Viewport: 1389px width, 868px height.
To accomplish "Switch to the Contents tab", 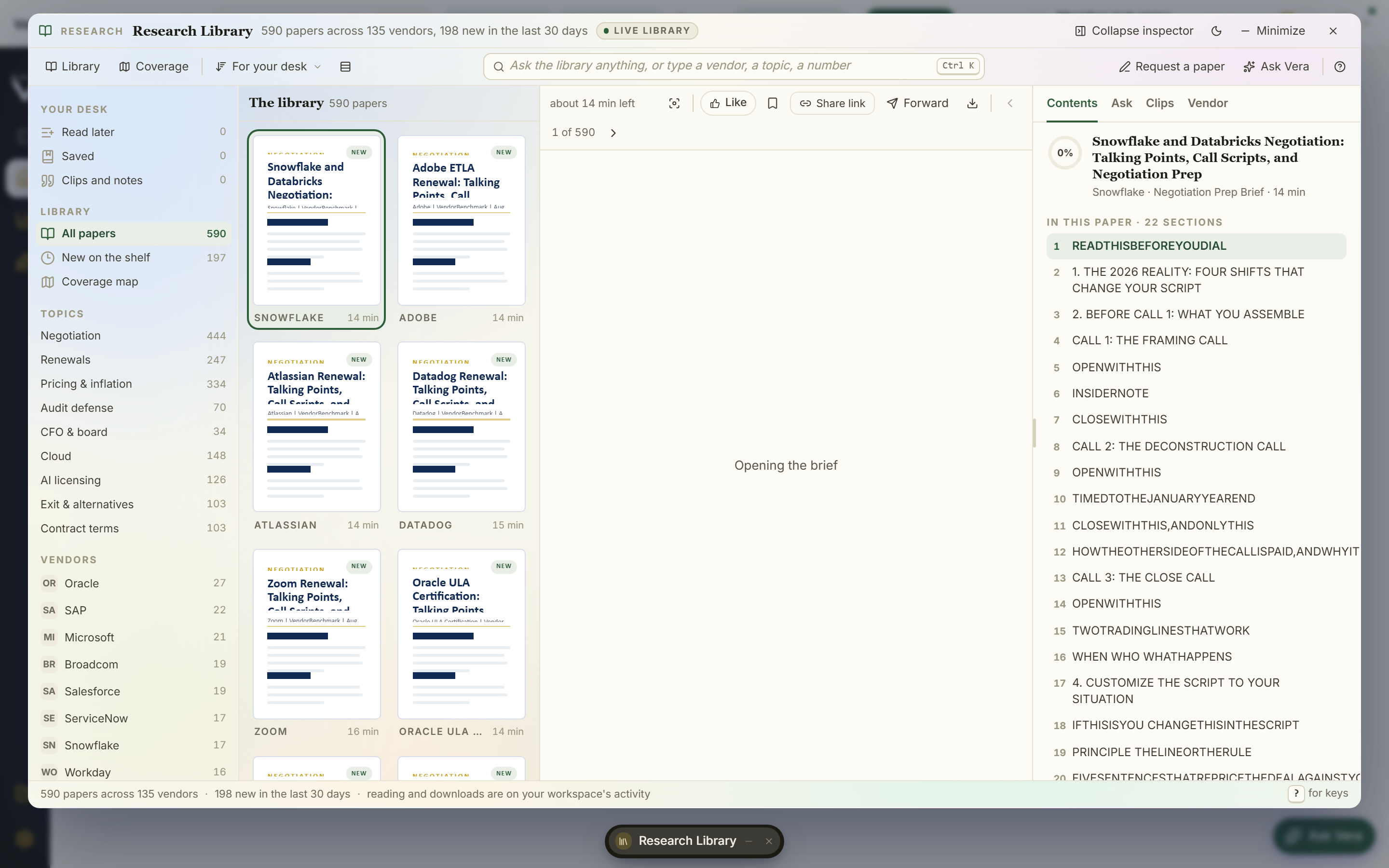I will tap(1072, 103).
